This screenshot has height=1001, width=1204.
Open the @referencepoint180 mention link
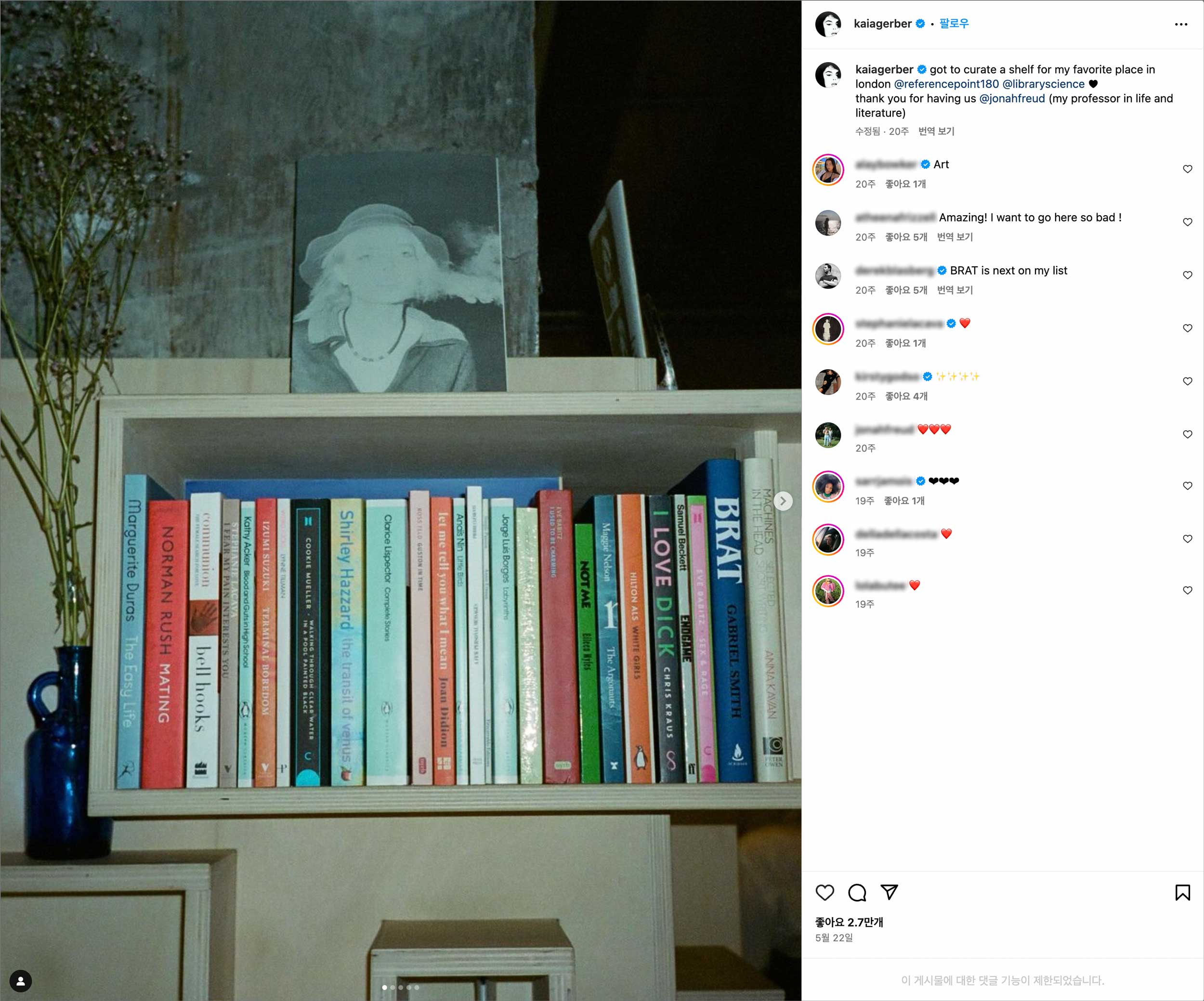pos(946,84)
